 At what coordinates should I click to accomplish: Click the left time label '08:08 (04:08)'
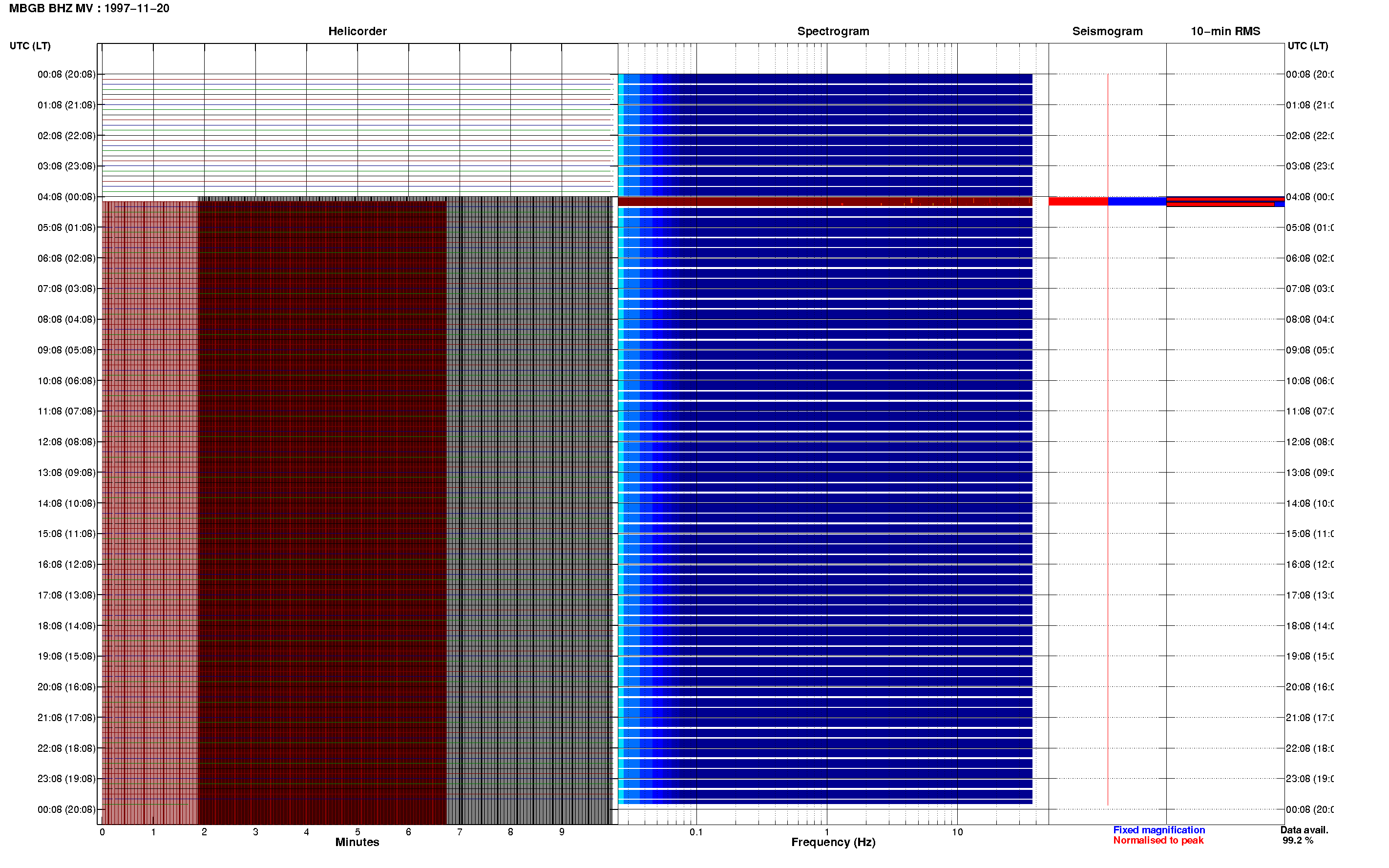66,320
